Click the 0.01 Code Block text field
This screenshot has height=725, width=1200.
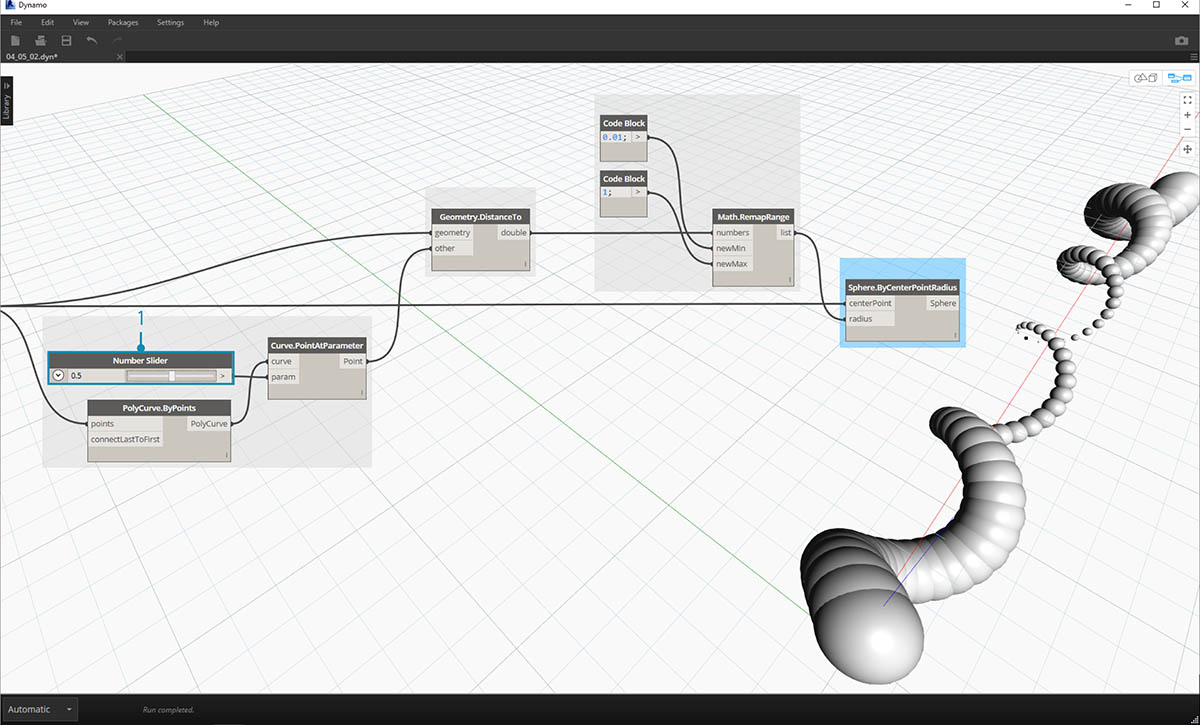tap(614, 137)
